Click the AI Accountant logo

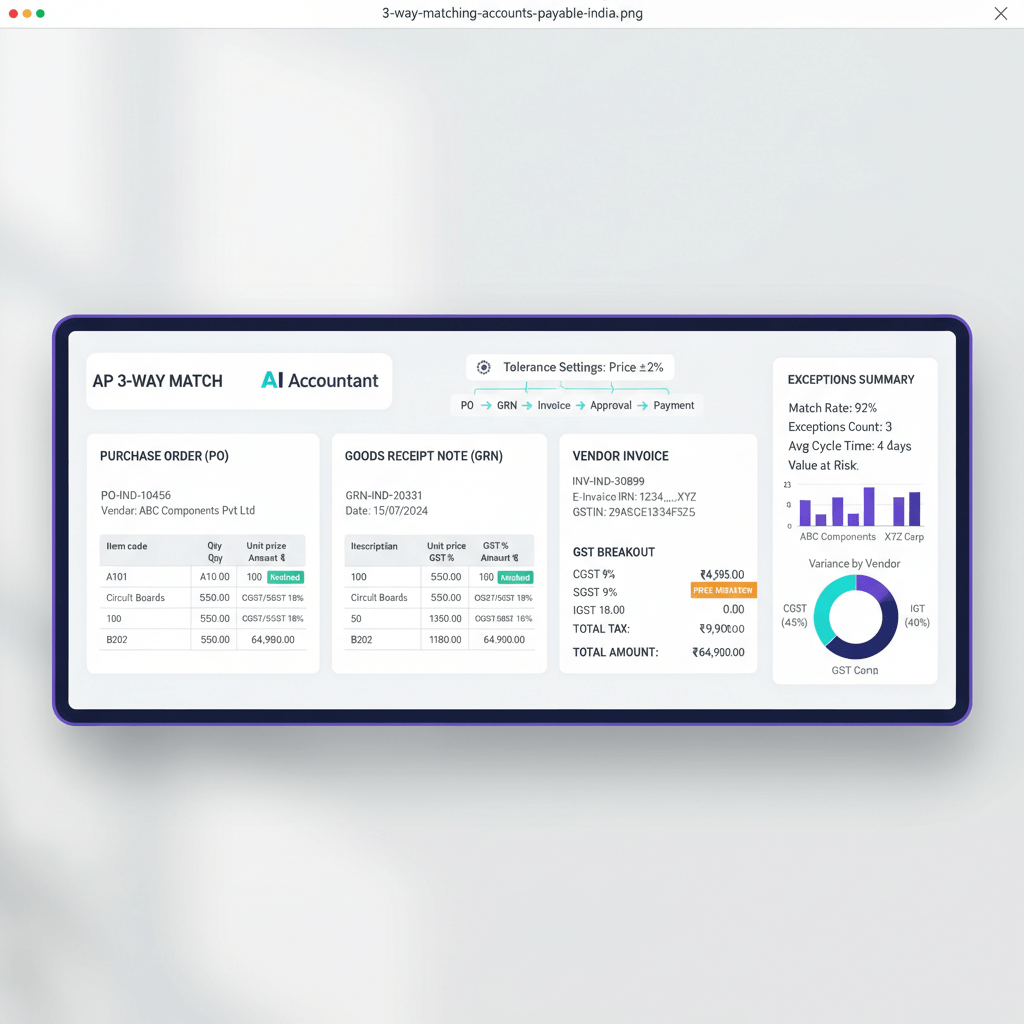[319, 381]
